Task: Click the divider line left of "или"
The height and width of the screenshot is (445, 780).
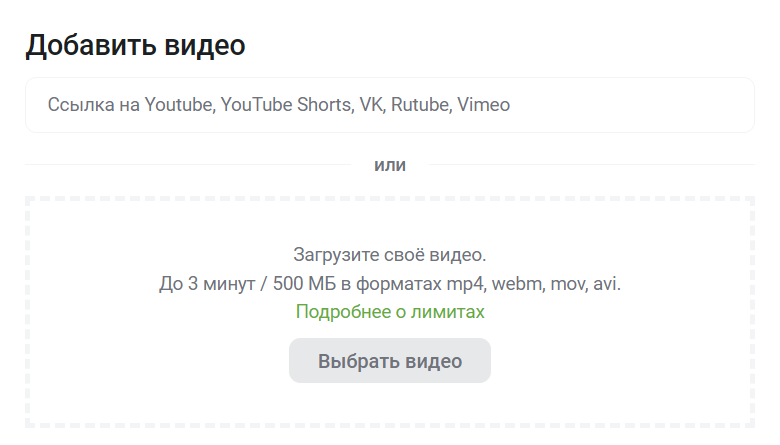Action: point(188,165)
